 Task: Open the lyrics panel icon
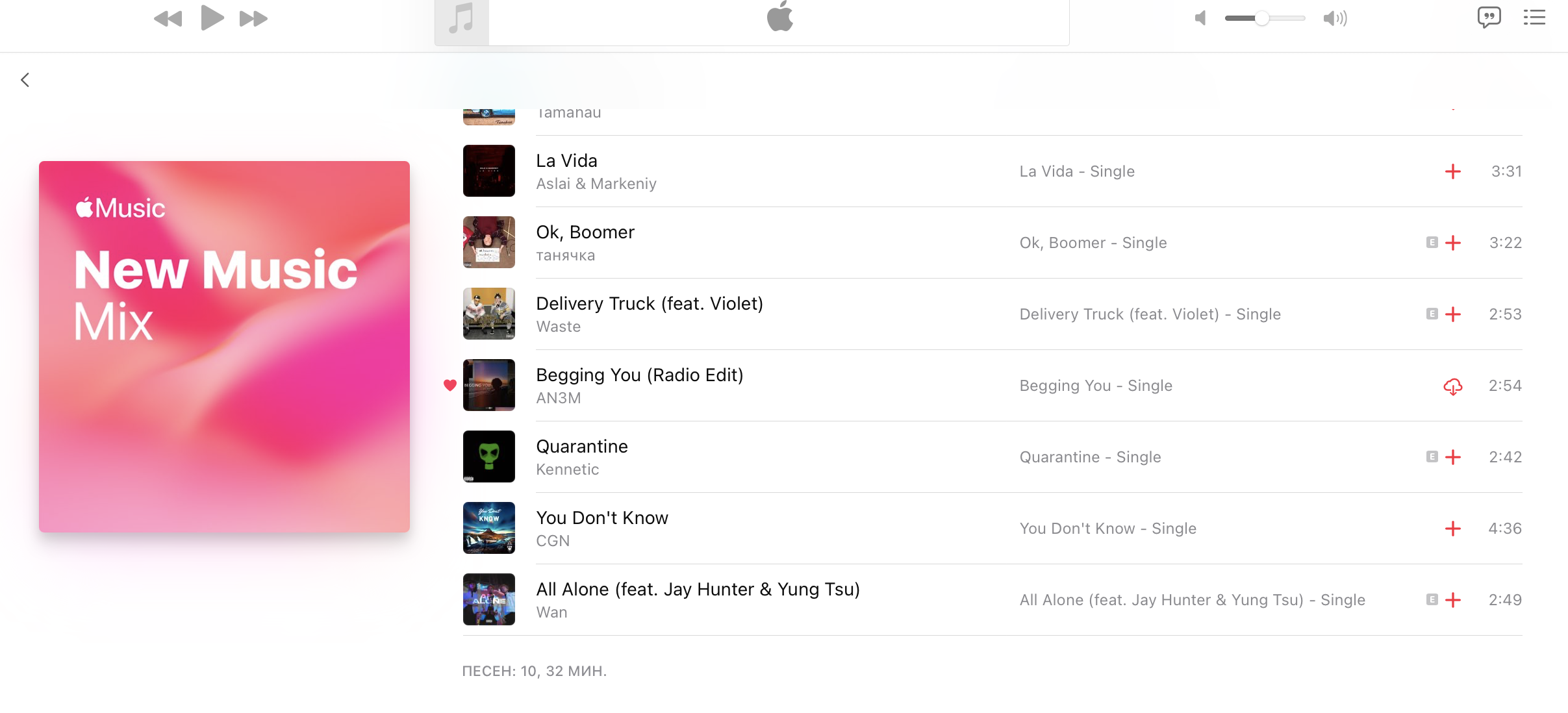click(x=1489, y=18)
